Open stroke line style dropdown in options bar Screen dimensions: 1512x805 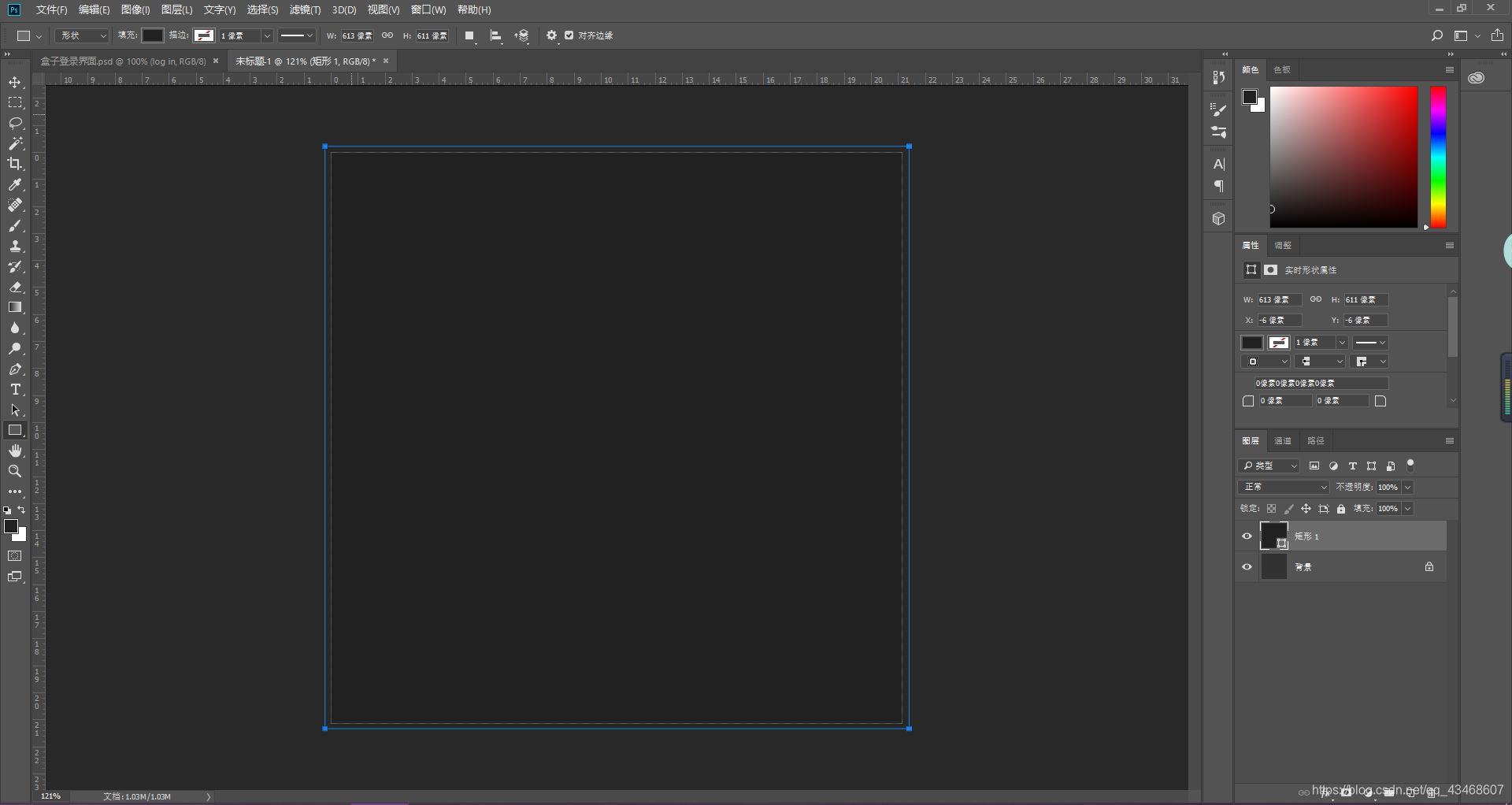point(297,35)
